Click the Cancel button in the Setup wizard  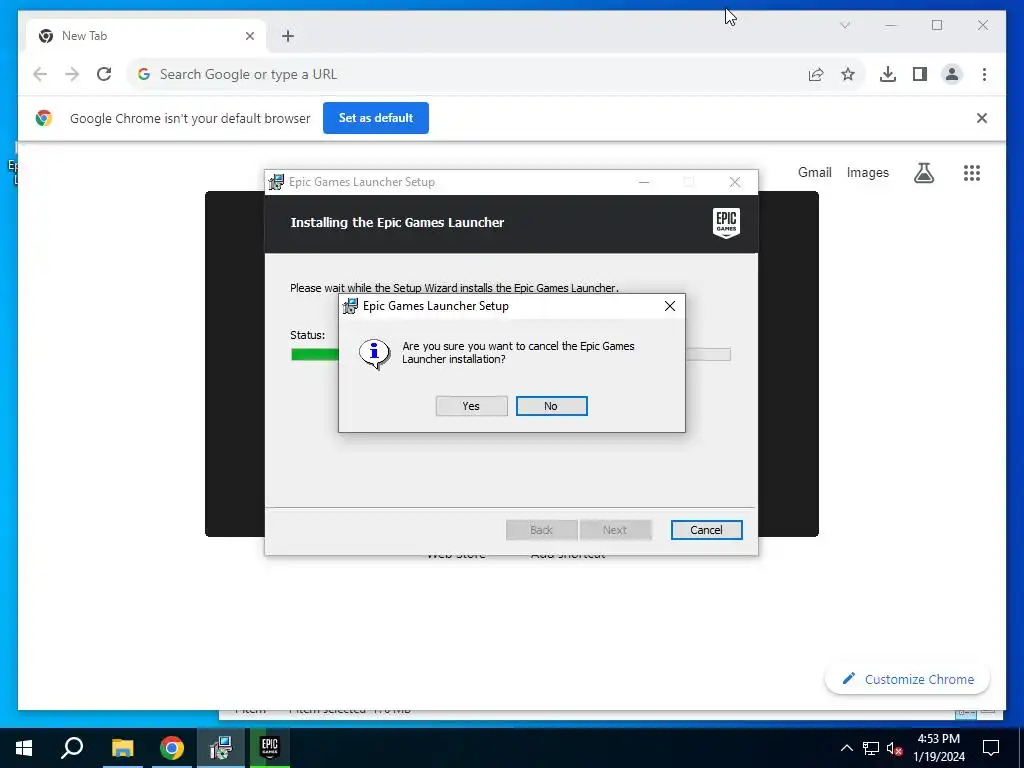[706, 530]
